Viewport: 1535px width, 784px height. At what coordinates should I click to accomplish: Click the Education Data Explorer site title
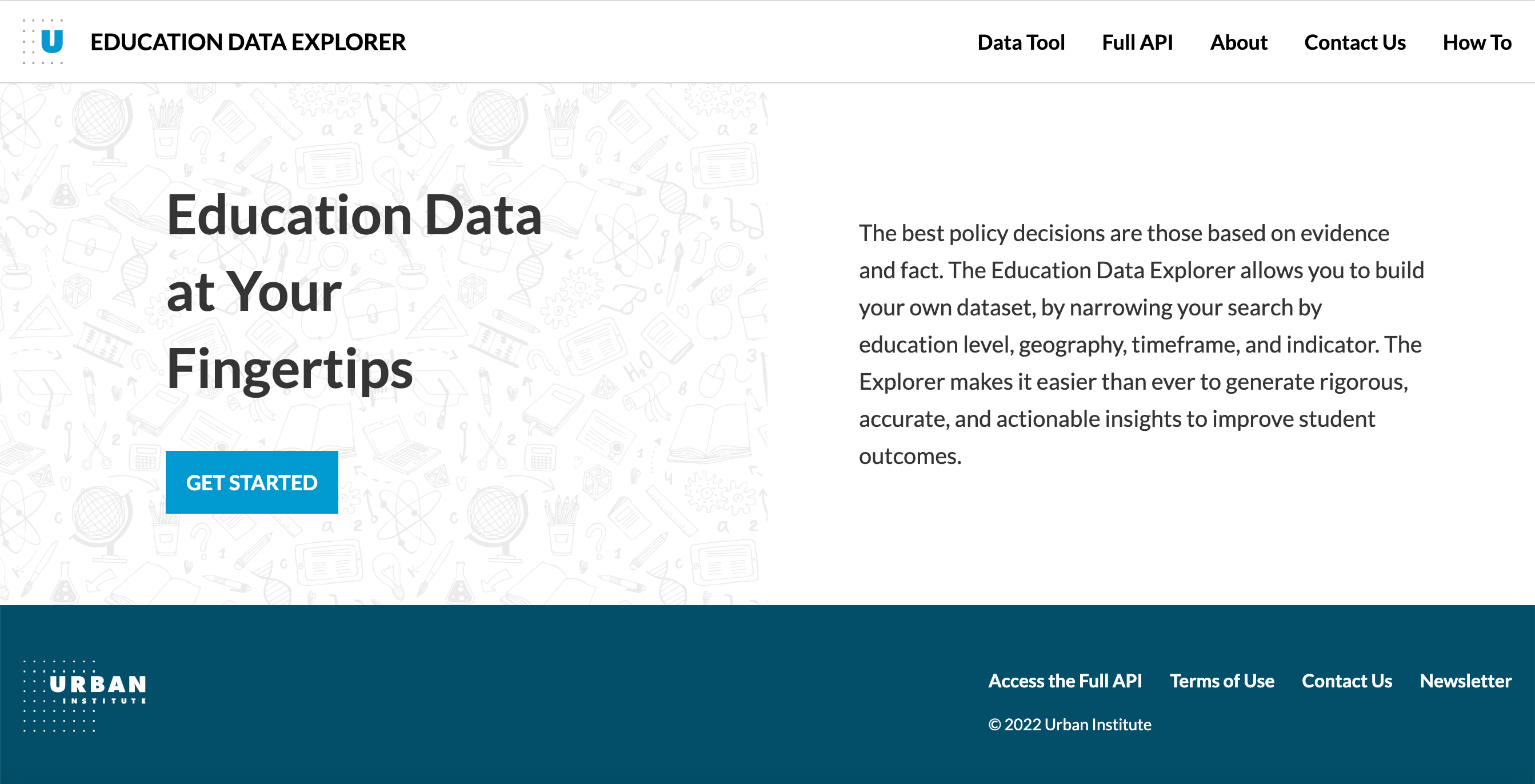coord(248,42)
